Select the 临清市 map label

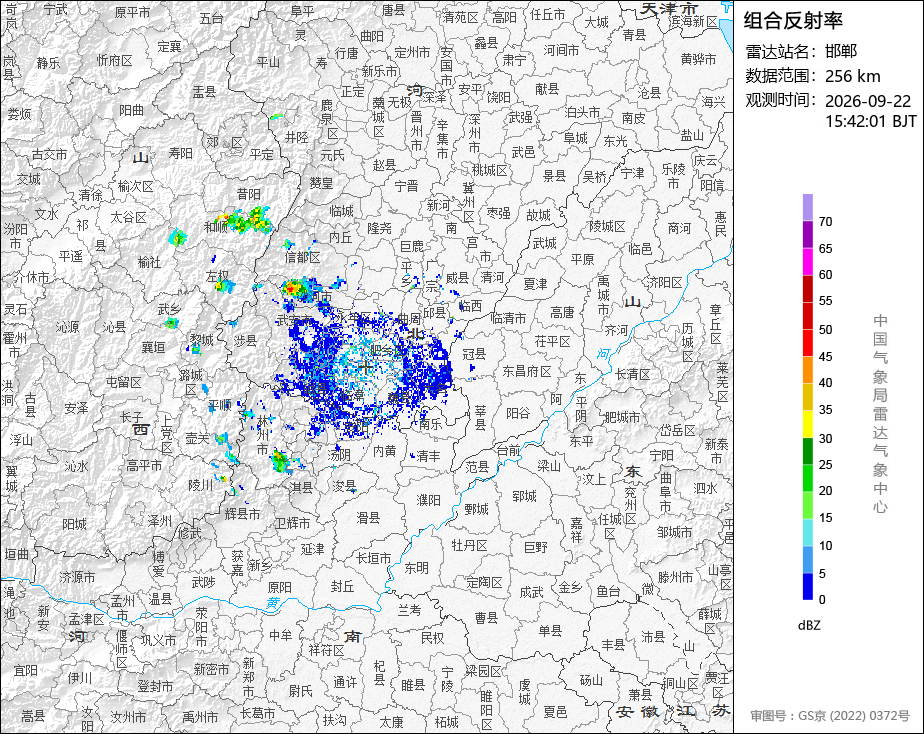(x=508, y=318)
